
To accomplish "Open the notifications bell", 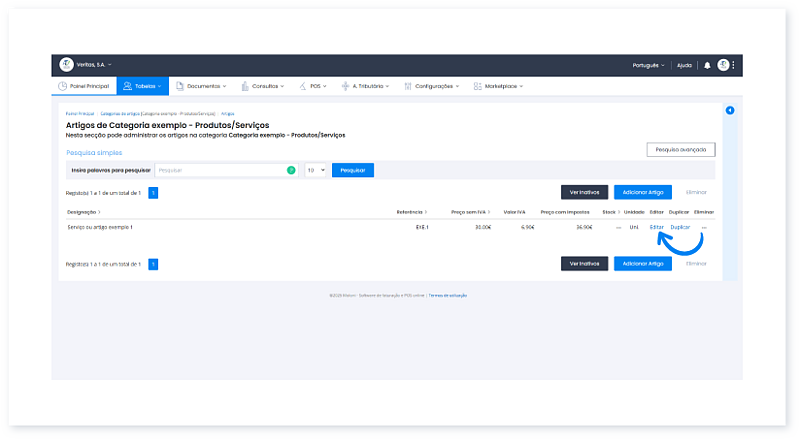I will (x=708, y=65).
